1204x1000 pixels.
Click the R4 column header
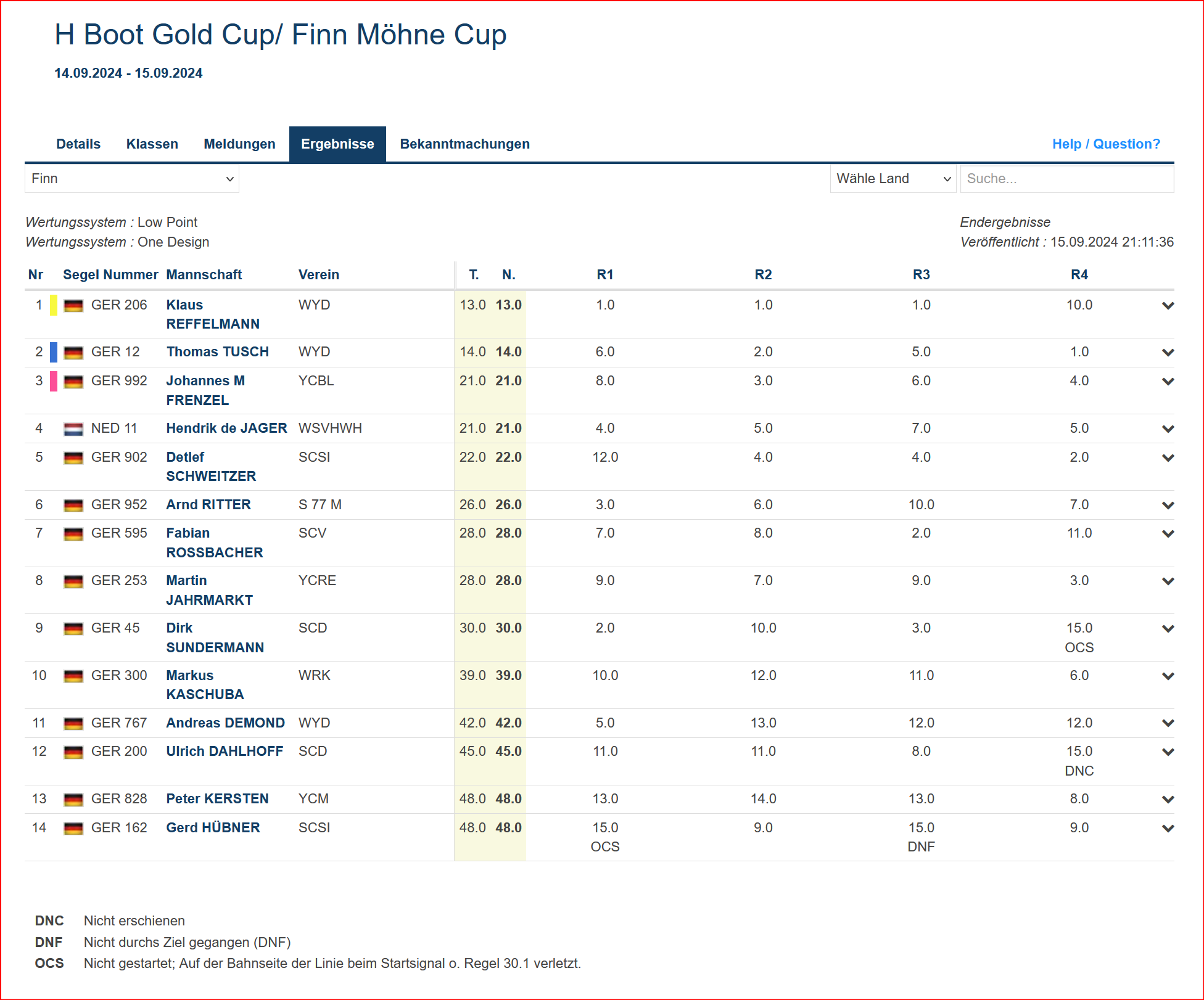point(1079,275)
